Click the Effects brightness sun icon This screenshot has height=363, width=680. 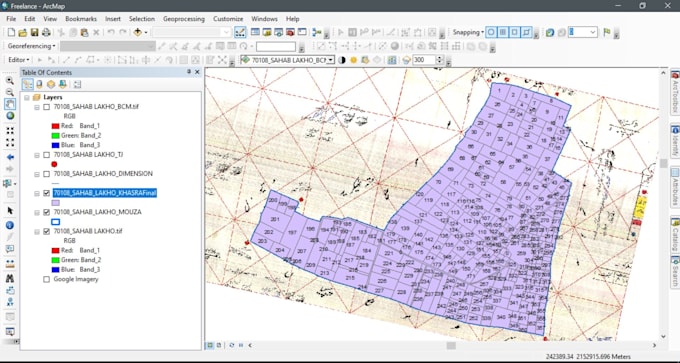[353, 60]
